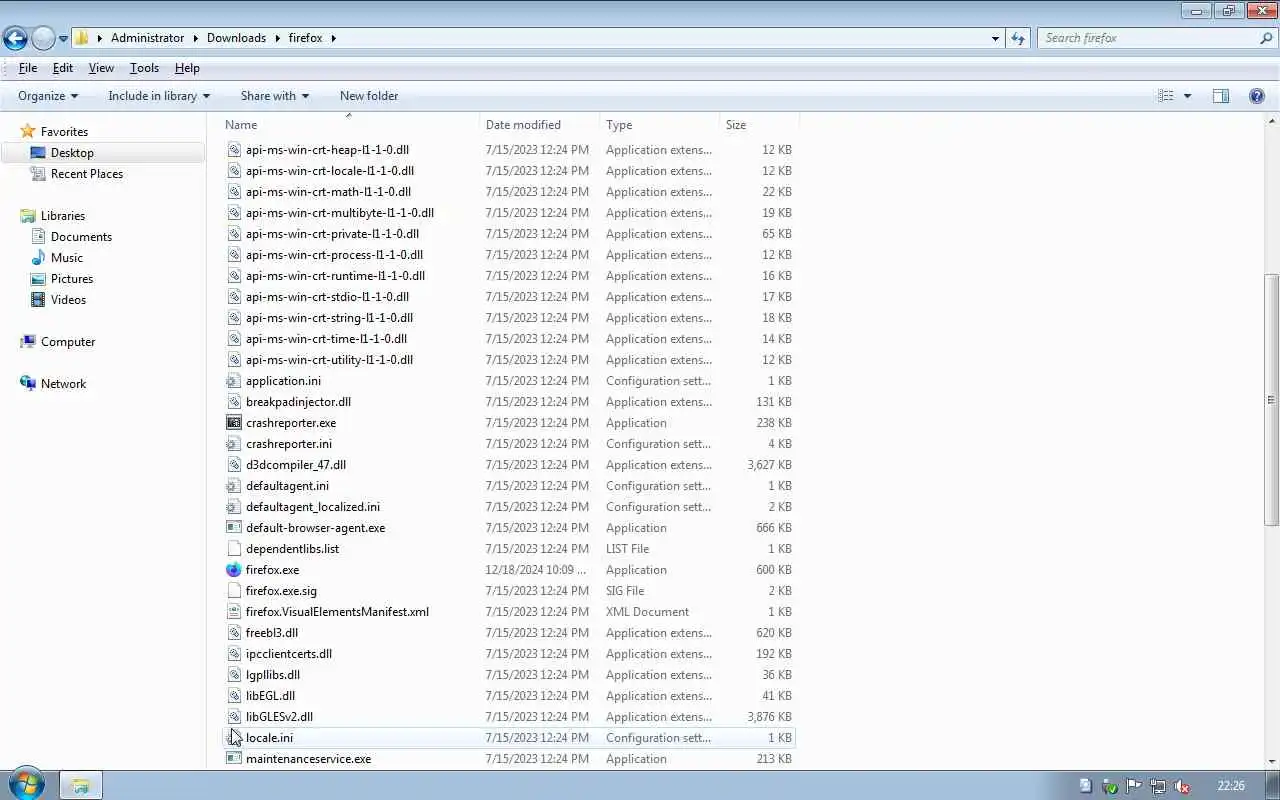Click the muted volume tray icon
The width and height of the screenshot is (1280, 800).
(x=1181, y=786)
